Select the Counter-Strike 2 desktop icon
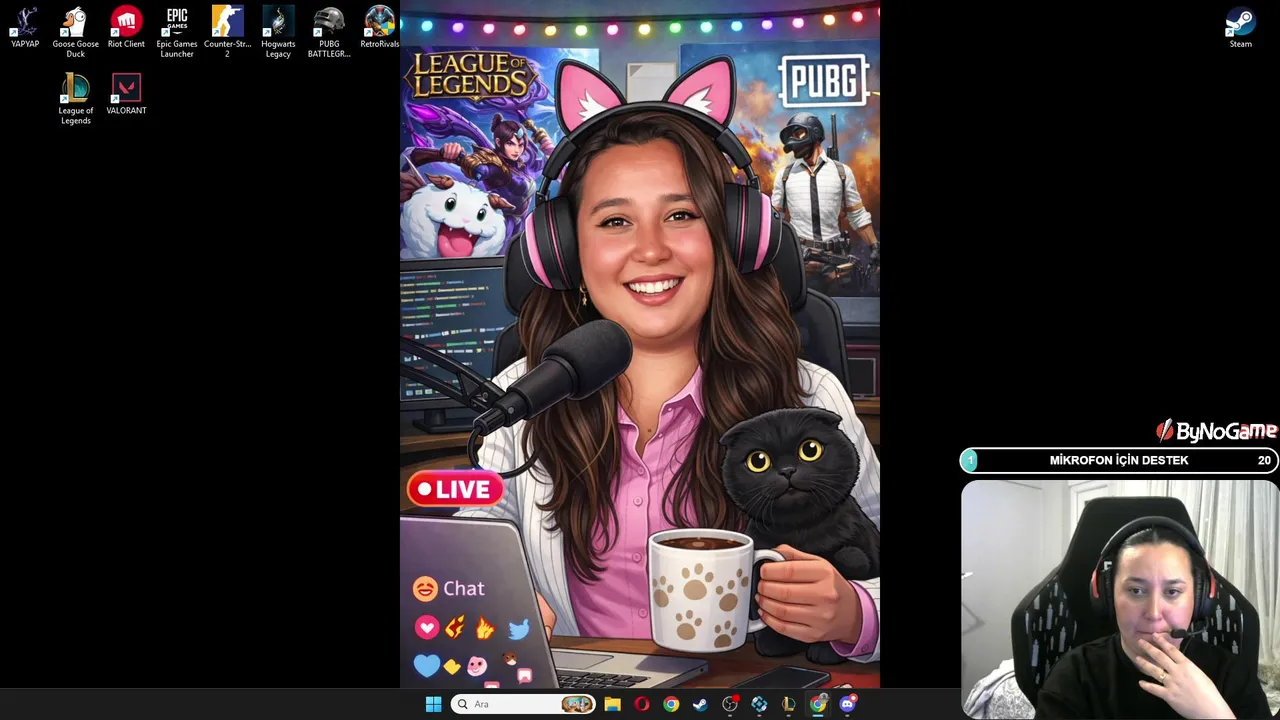 (x=227, y=32)
